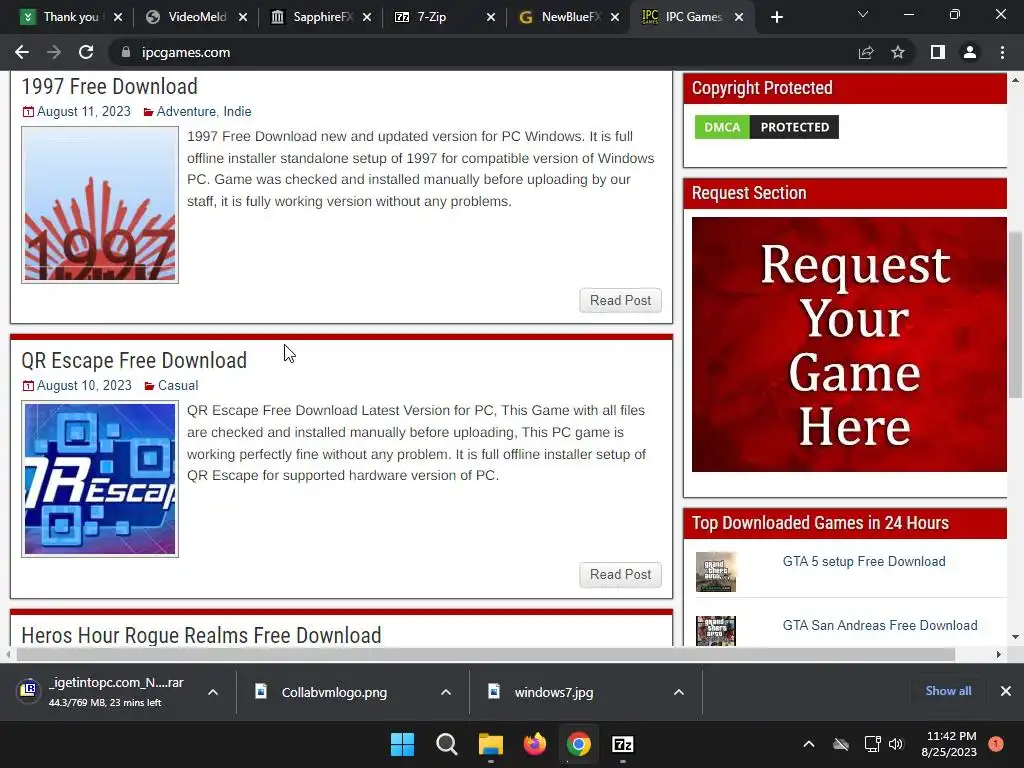
Task: Open a new browser tab
Action: tap(776, 17)
